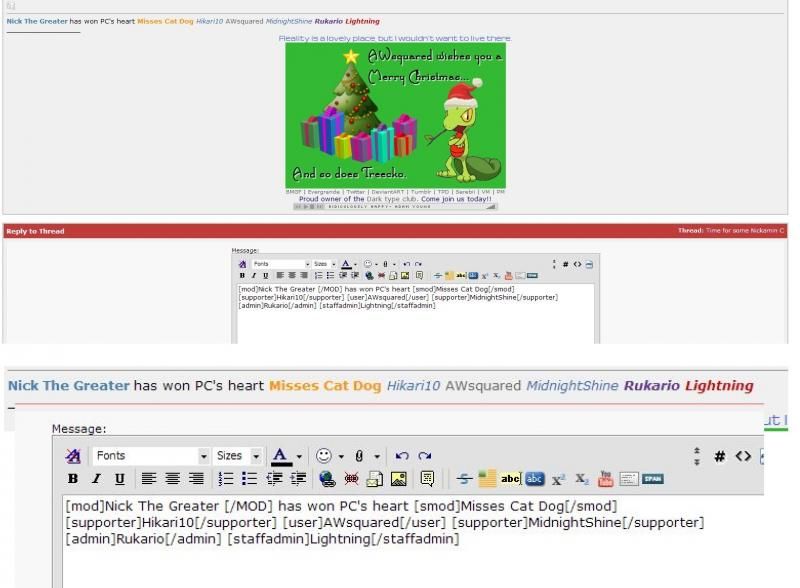Click Remove Formatting icon in the enlarged editor
The width and height of the screenshot is (800, 588).
(73, 456)
